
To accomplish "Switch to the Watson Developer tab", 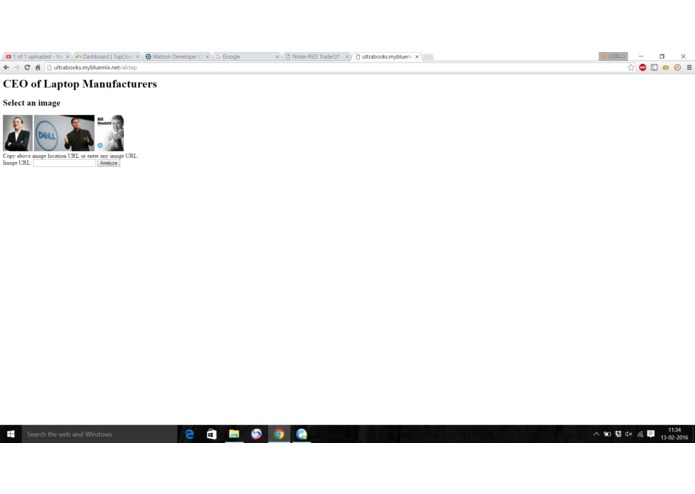I will coord(175,57).
